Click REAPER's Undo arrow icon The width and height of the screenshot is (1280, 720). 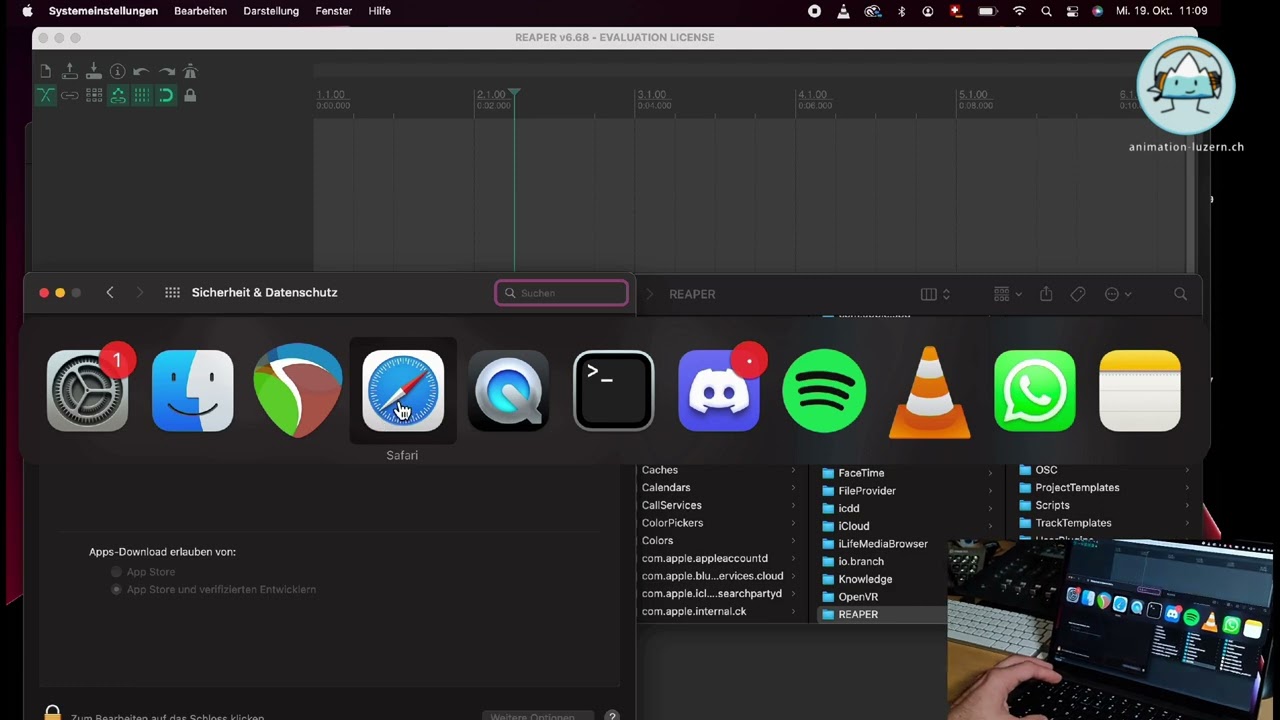coord(142,71)
